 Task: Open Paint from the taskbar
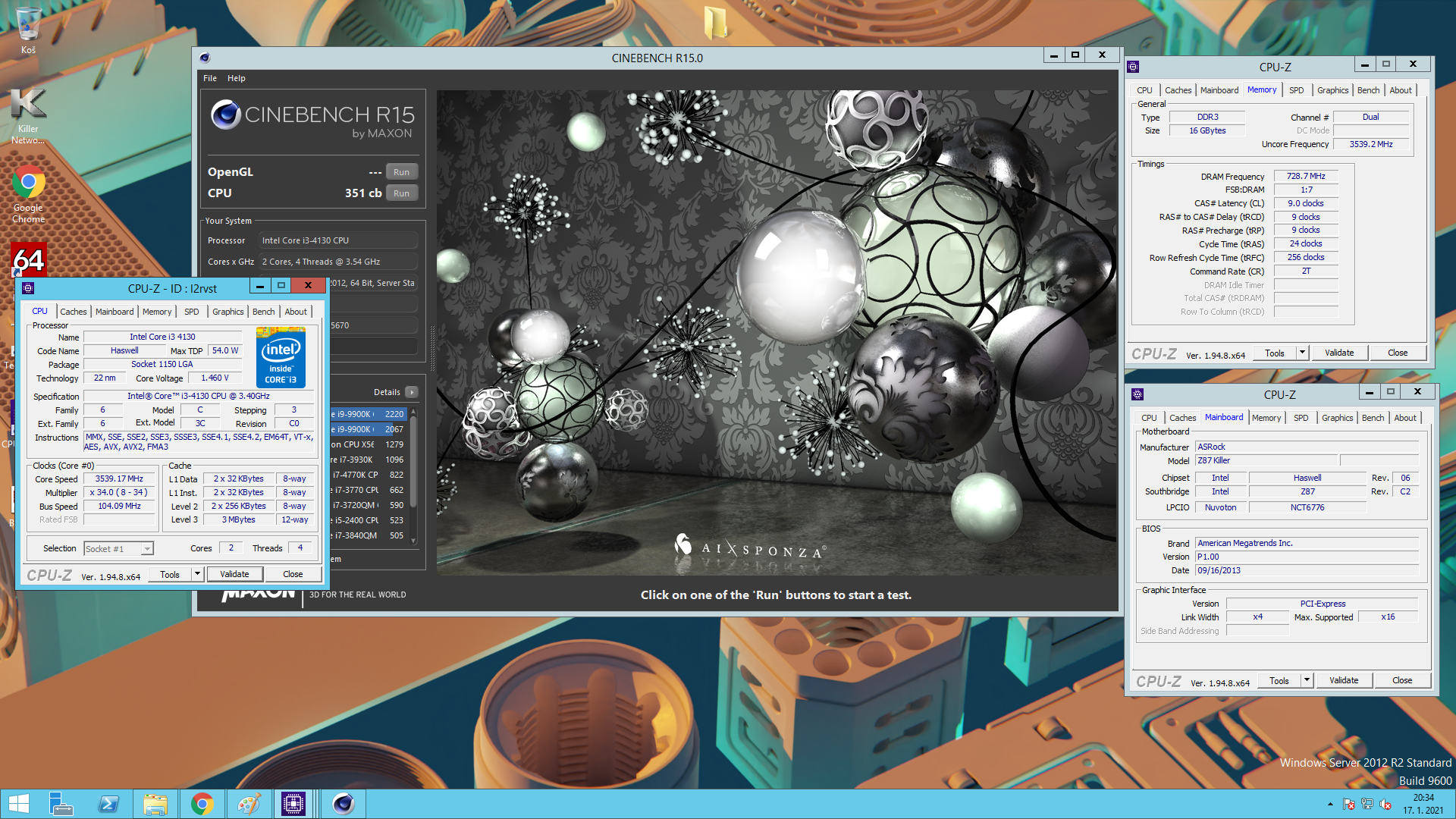pos(249,804)
